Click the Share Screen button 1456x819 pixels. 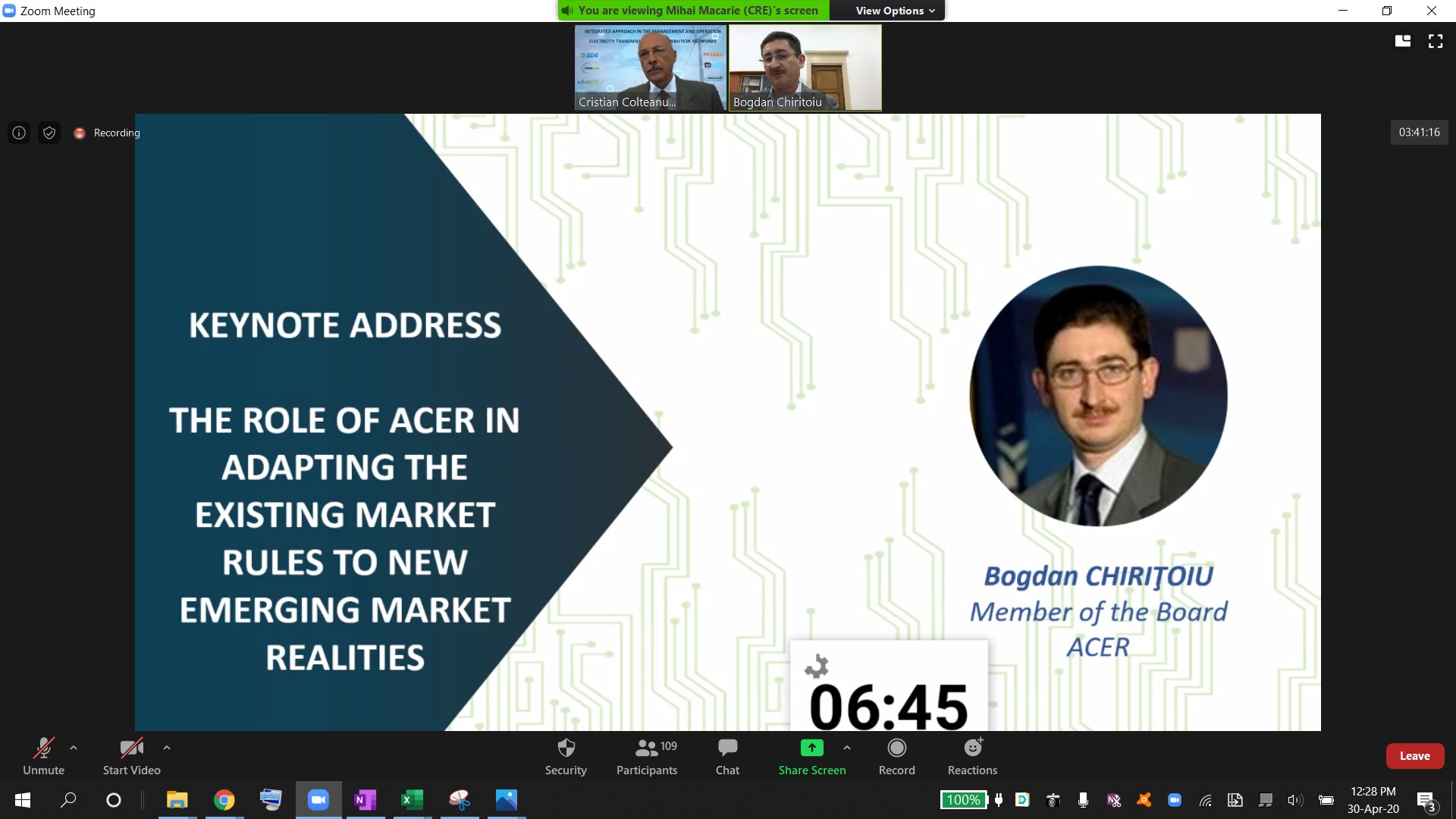click(x=811, y=756)
